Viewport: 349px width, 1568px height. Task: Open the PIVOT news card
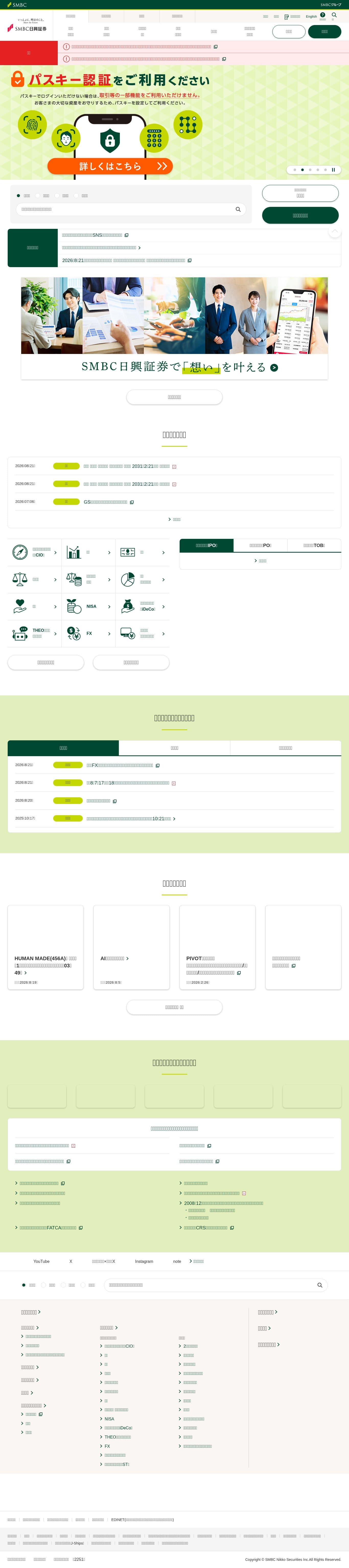coord(217,948)
